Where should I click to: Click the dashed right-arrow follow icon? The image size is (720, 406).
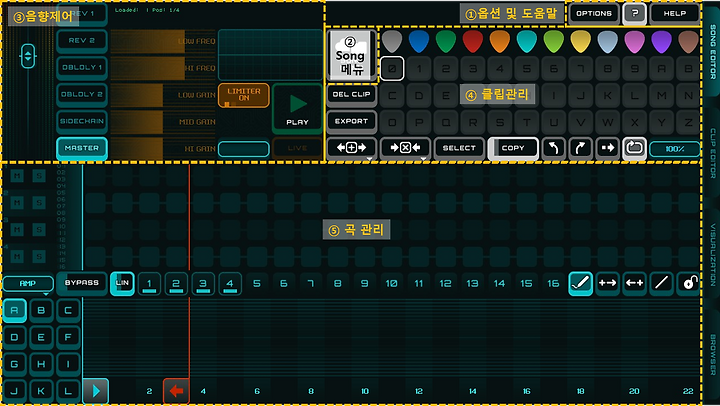(x=608, y=148)
